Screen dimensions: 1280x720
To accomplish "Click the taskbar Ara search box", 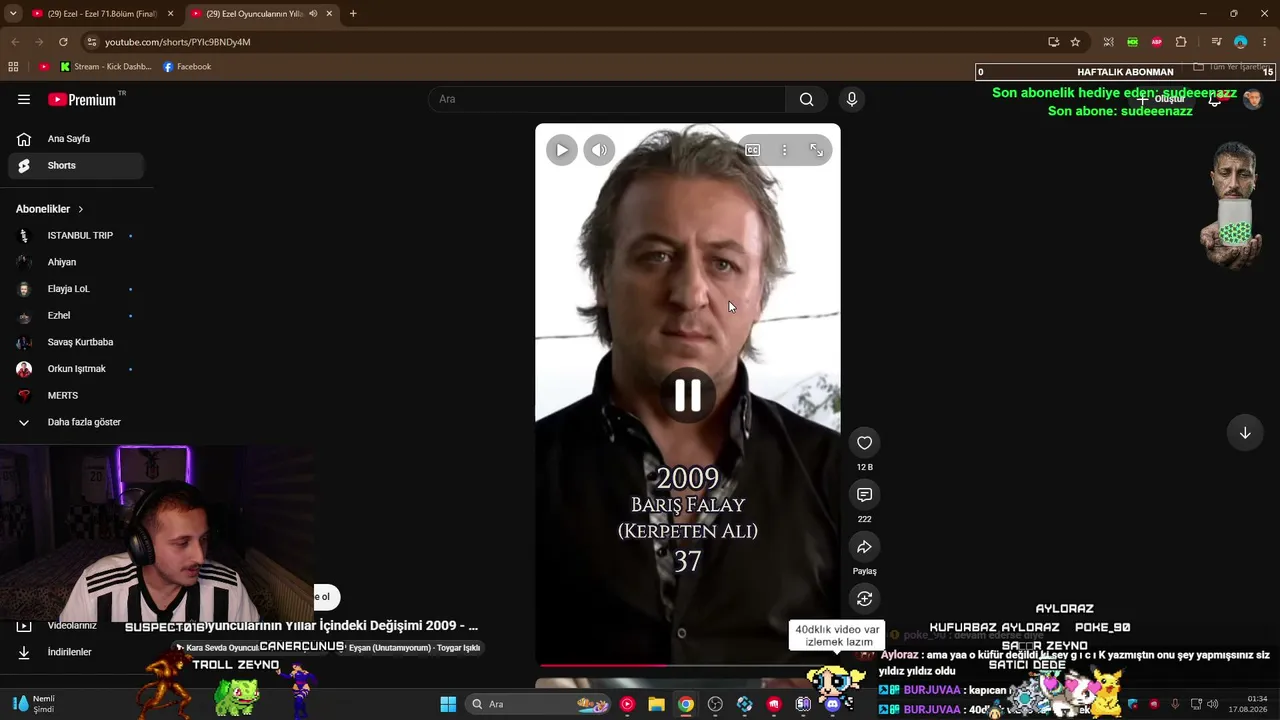I will (537, 704).
